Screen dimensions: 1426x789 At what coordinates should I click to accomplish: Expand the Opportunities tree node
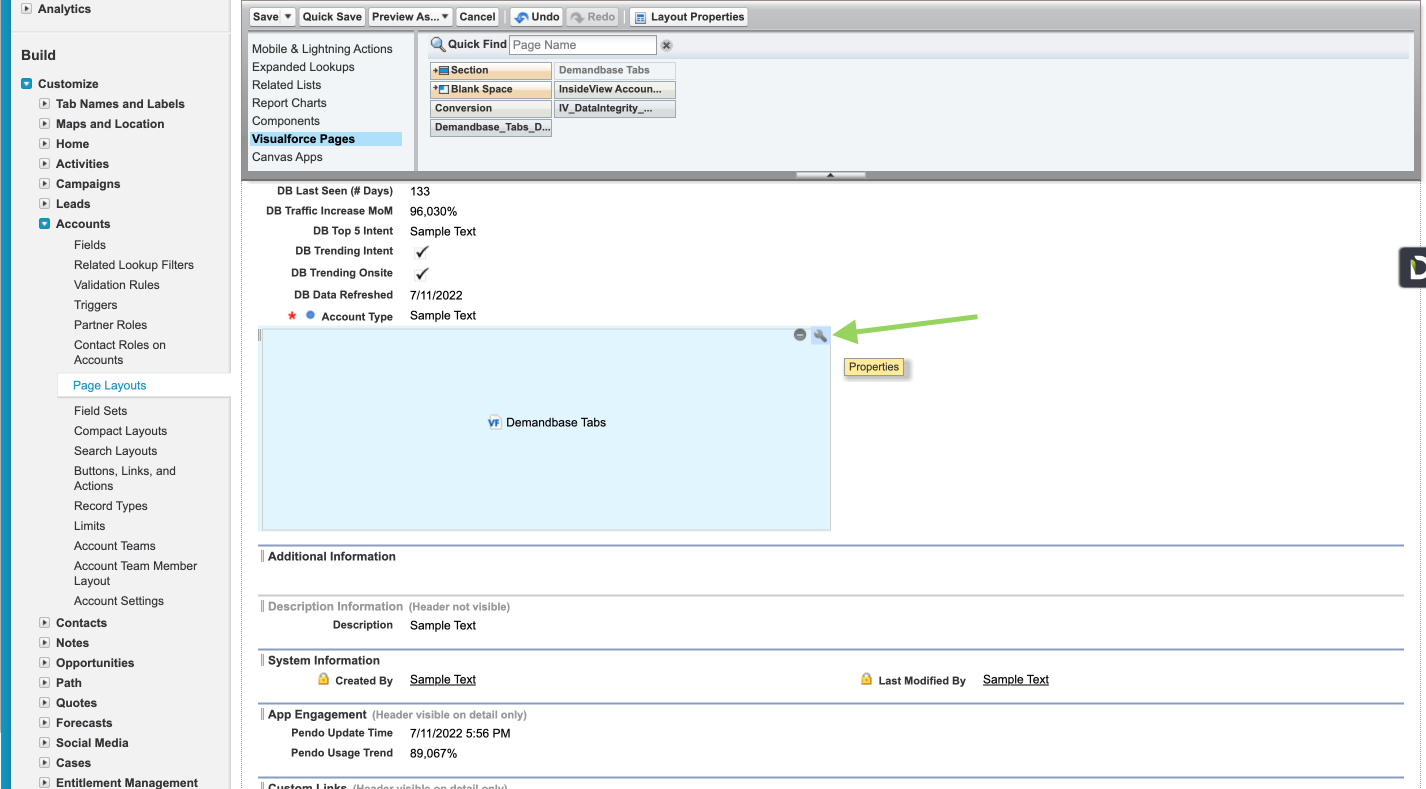click(x=45, y=663)
